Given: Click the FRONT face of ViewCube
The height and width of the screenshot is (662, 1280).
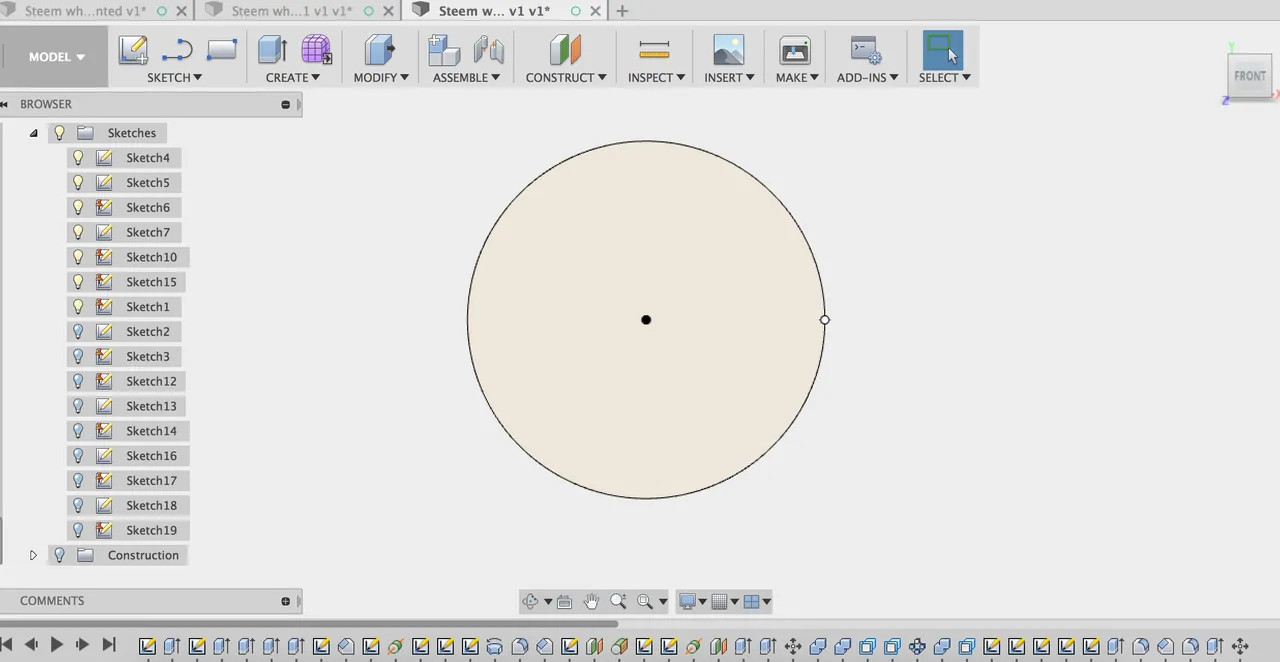Looking at the screenshot, I should [1250, 76].
